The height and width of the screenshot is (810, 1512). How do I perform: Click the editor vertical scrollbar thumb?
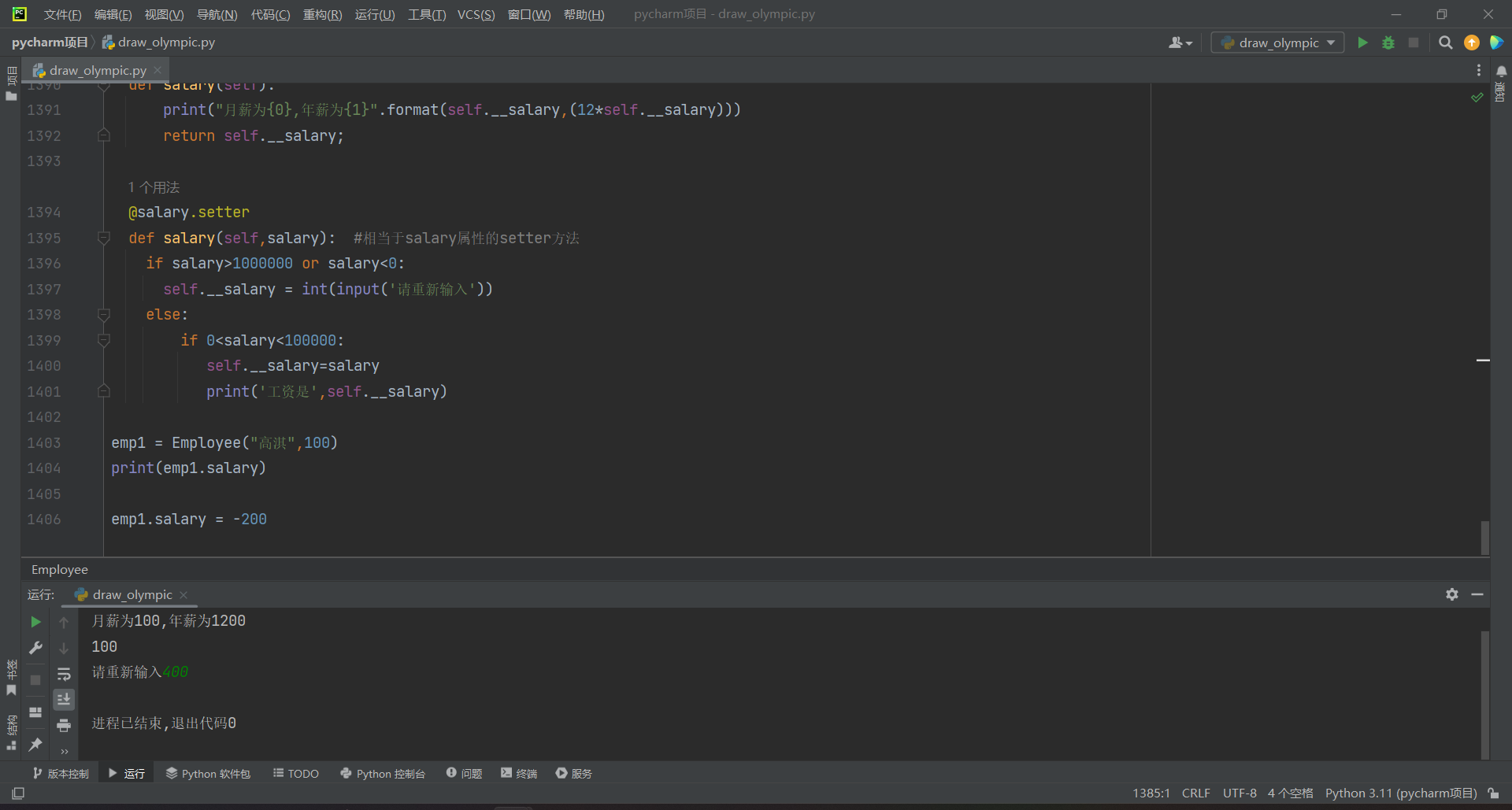1484,538
